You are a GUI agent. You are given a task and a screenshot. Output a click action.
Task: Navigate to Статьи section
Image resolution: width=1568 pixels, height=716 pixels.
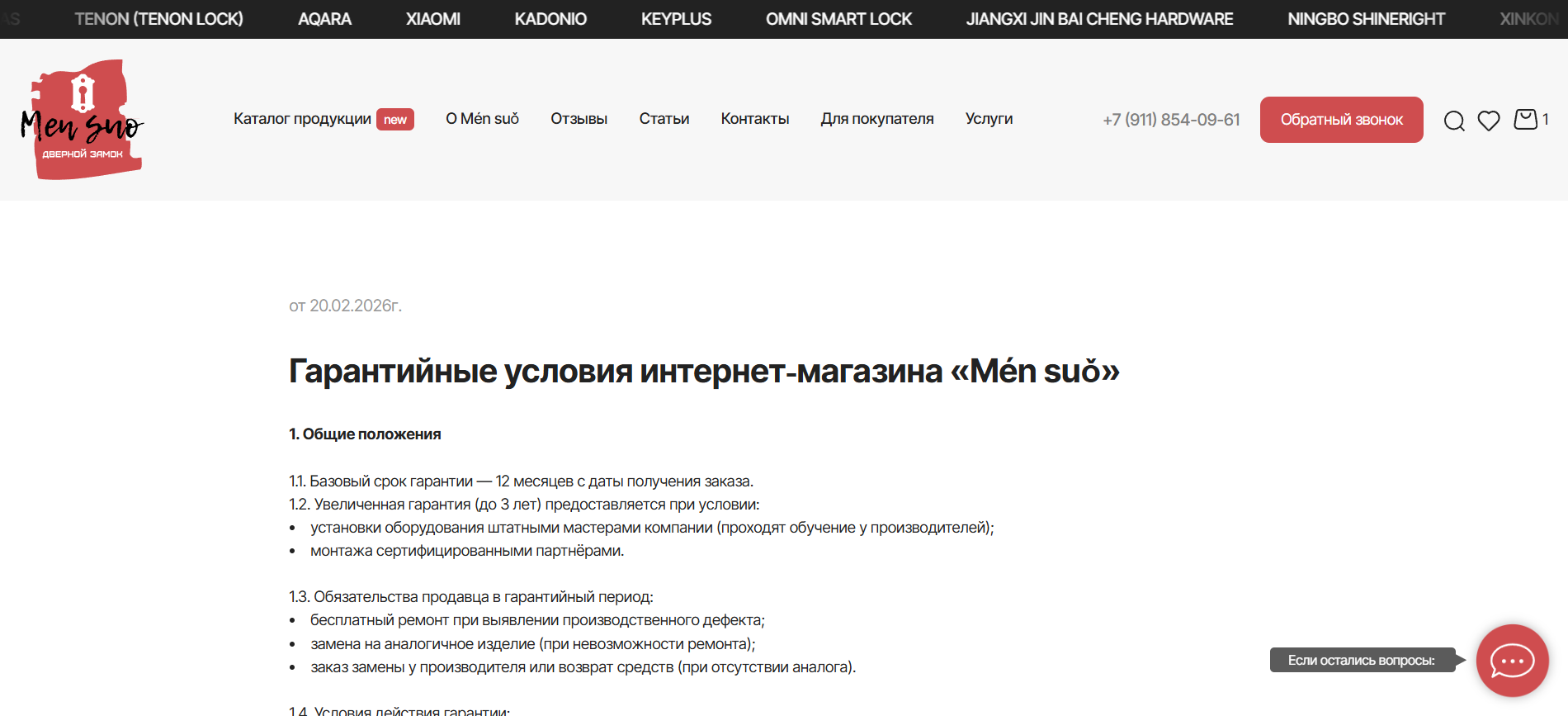point(664,119)
